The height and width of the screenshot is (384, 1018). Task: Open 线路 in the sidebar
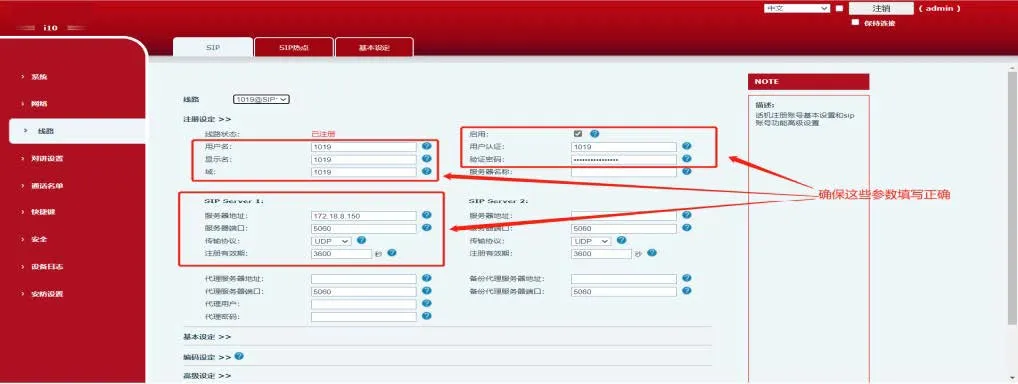45,131
